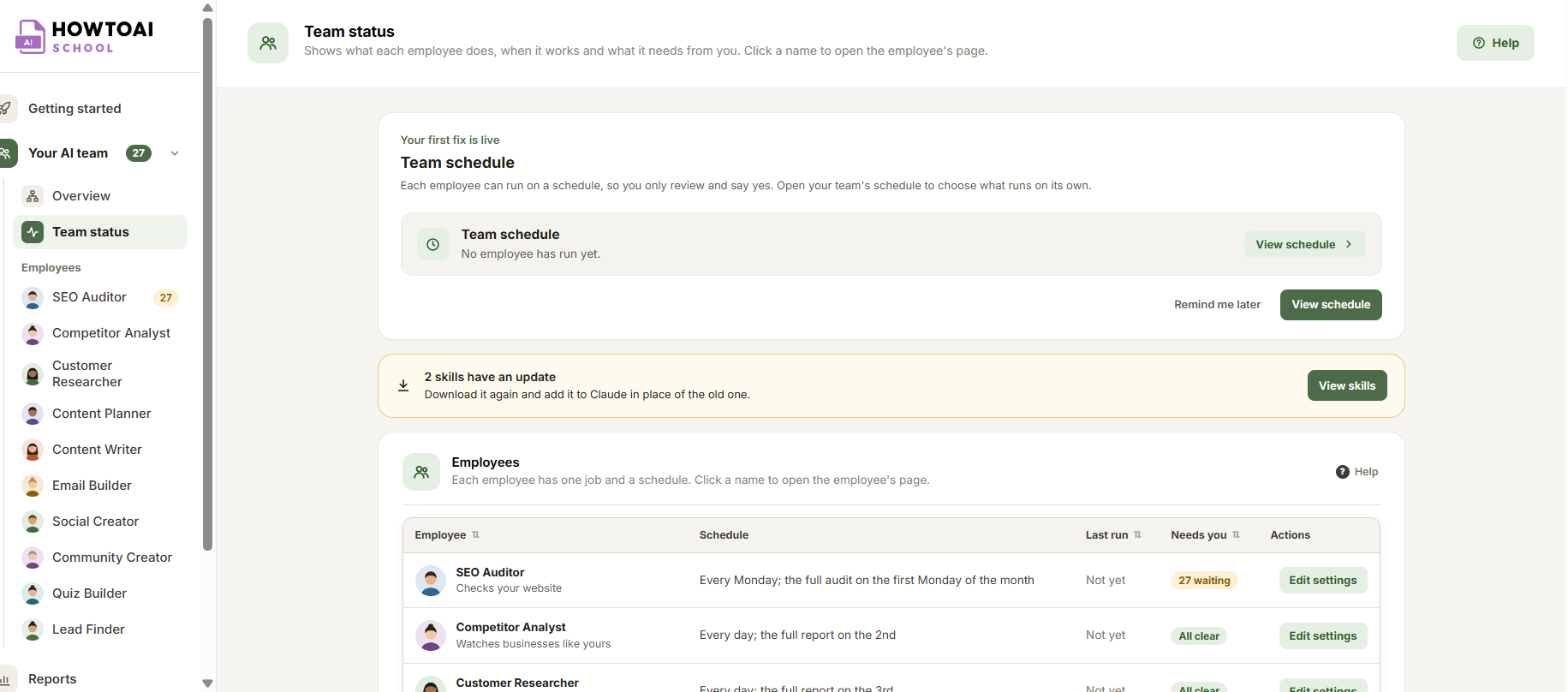This screenshot has height=692, width=1568.
Task: Click the Community Creator avatar in sidebar
Action: [32, 557]
